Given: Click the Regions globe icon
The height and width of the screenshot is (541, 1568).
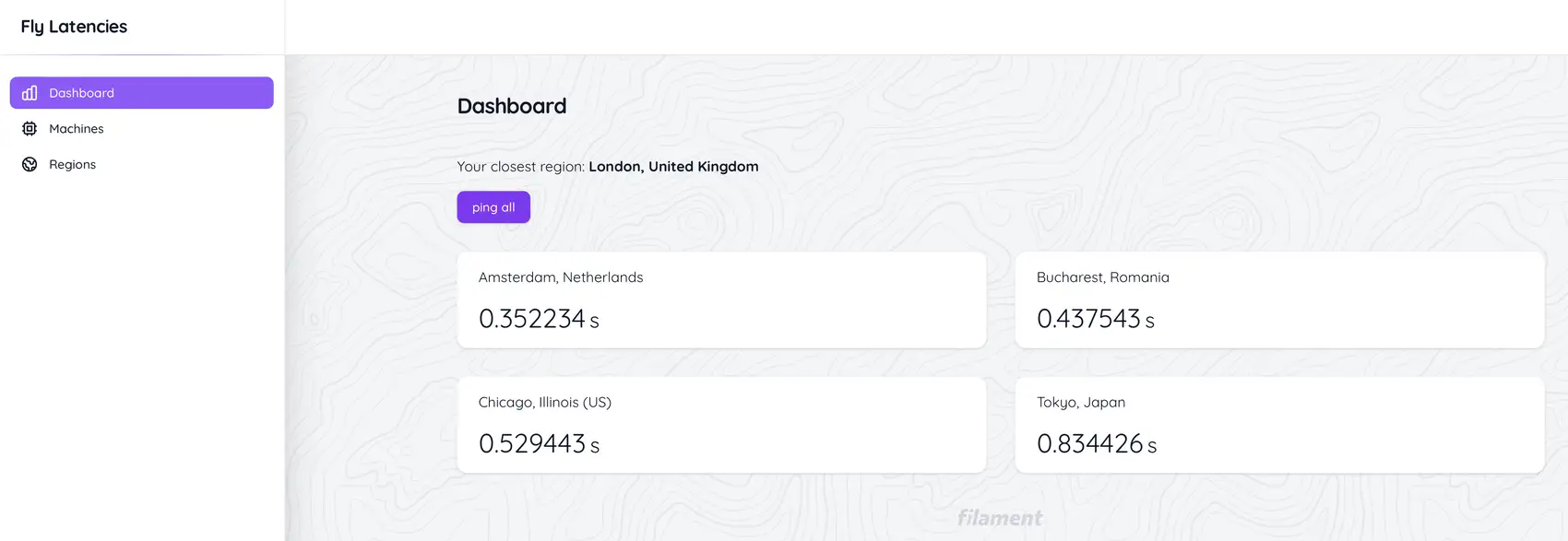Looking at the screenshot, I should 30,165.
